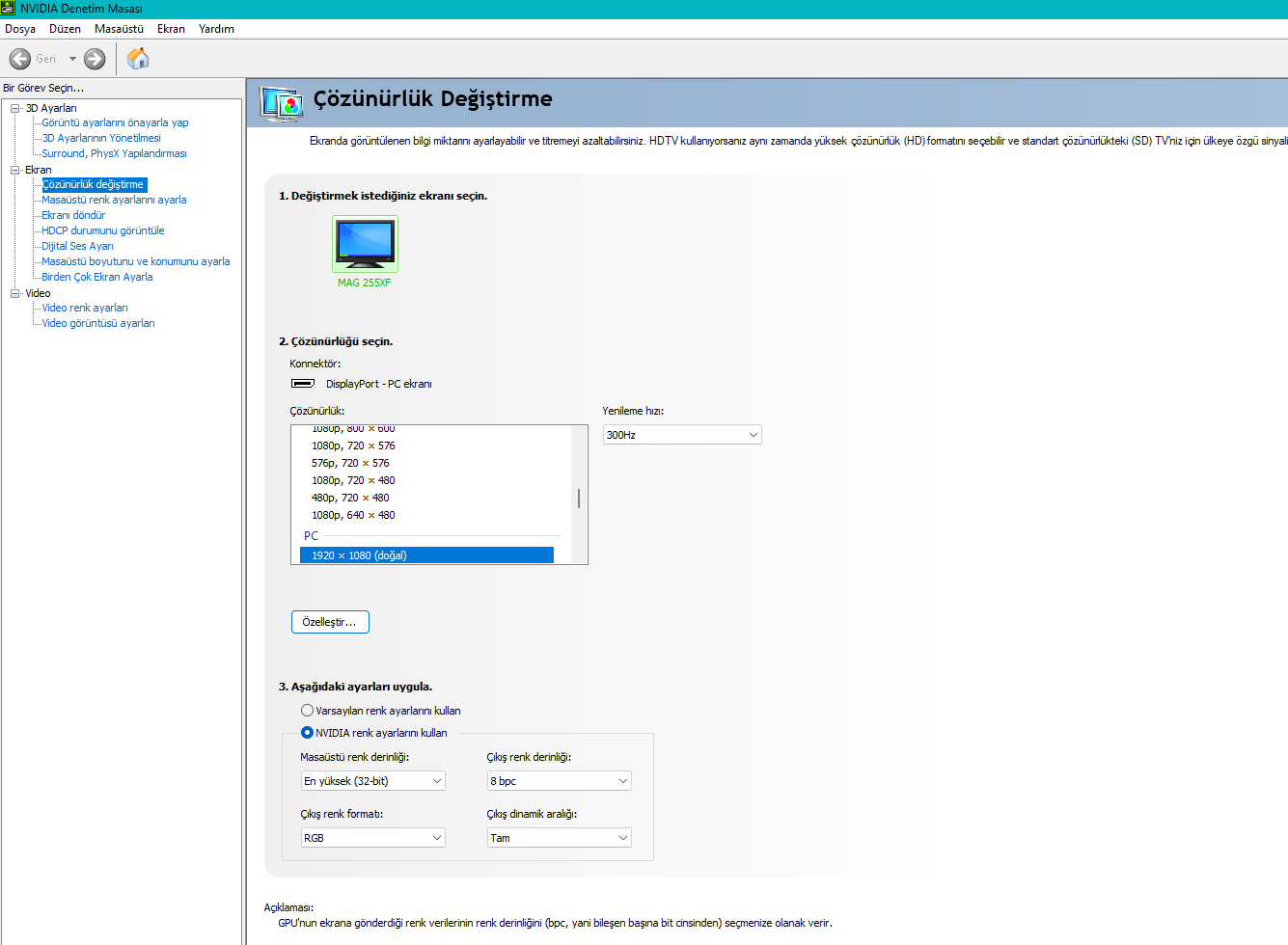Click the DisplayPort connector icon
The height and width of the screenshot is (945, 1288).
[303, 384]
